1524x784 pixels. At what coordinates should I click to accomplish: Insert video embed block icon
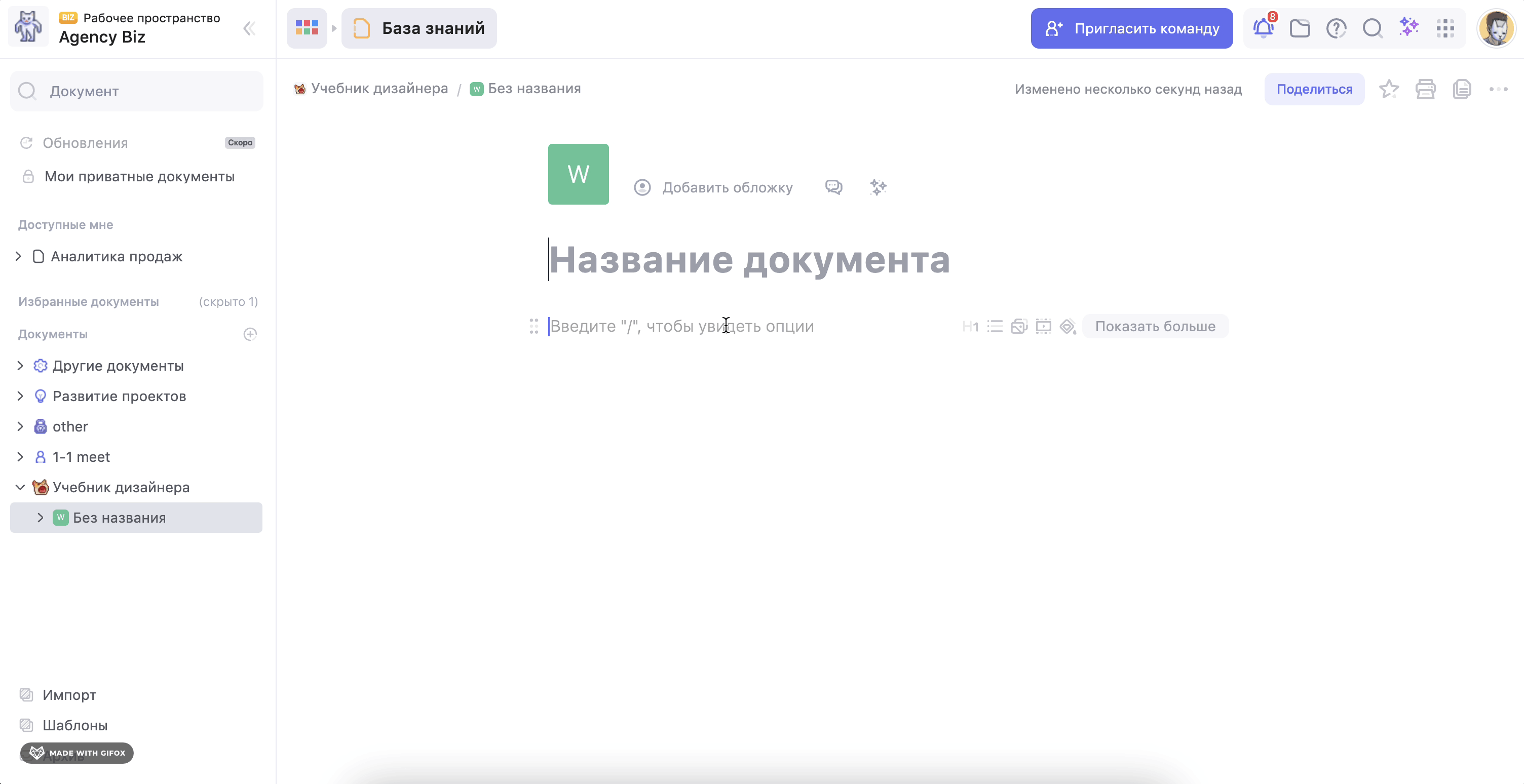pyautogui.click(x=1044, y=326)
